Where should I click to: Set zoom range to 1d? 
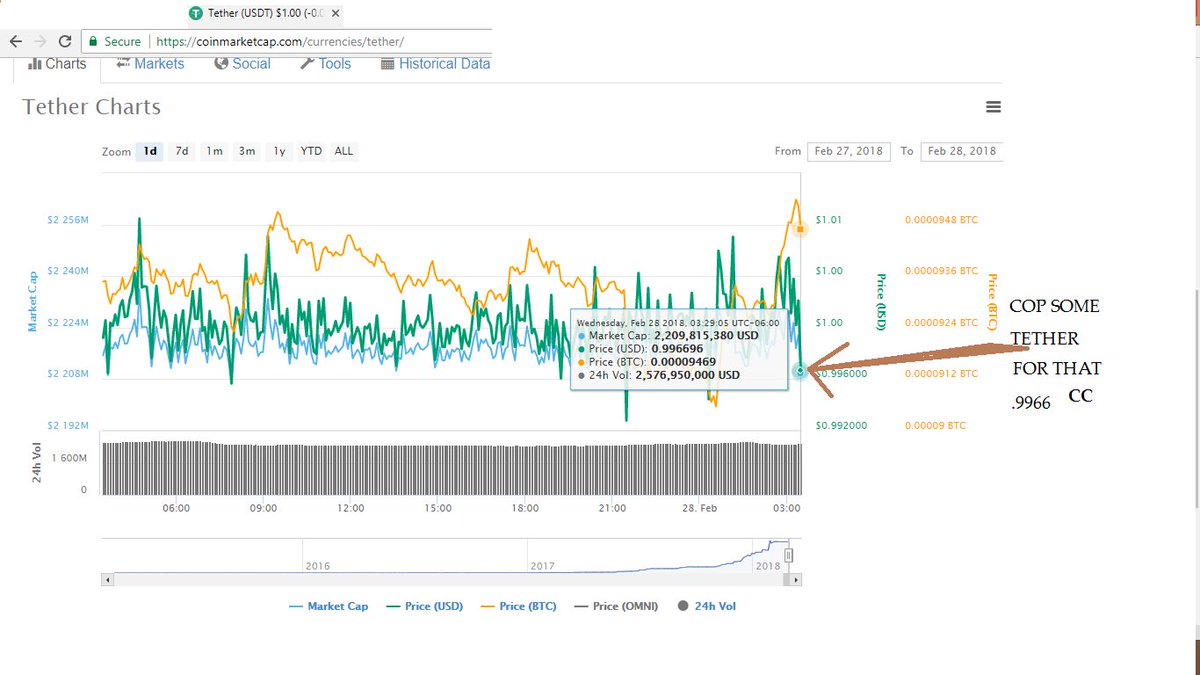pyautogui.click(x=150, y=151)
